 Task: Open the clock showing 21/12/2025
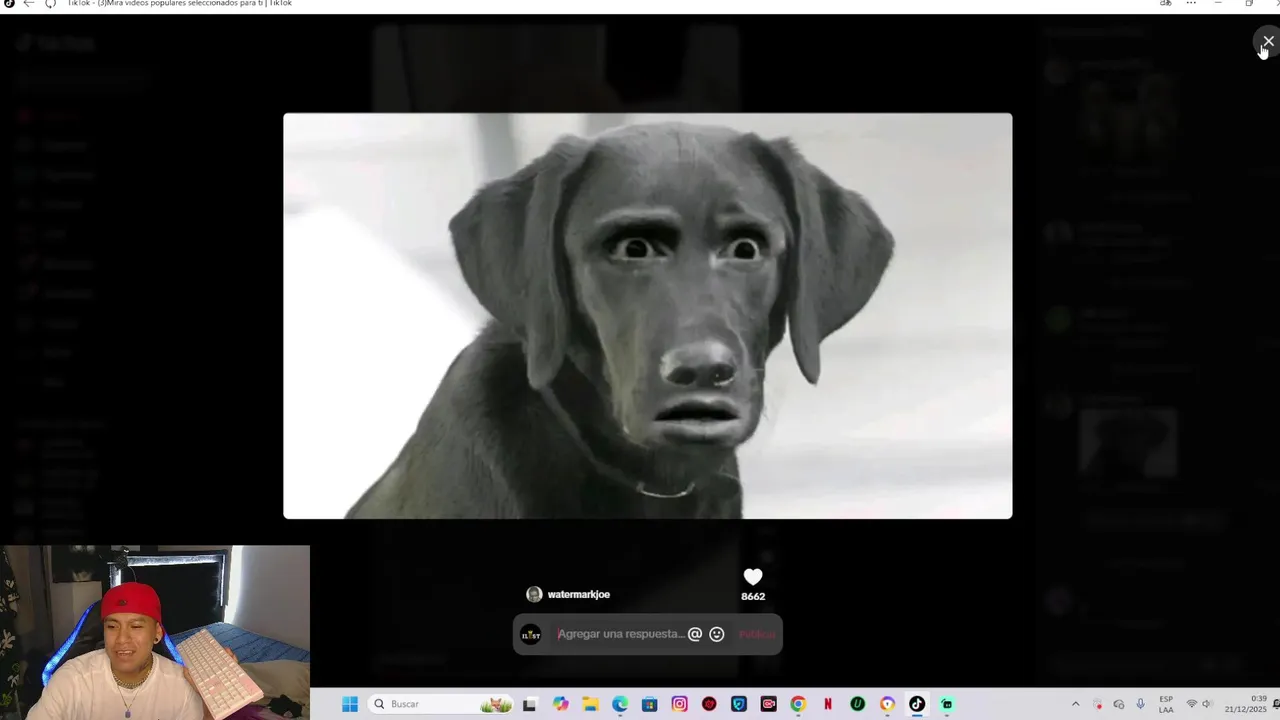click(1246, 704)
